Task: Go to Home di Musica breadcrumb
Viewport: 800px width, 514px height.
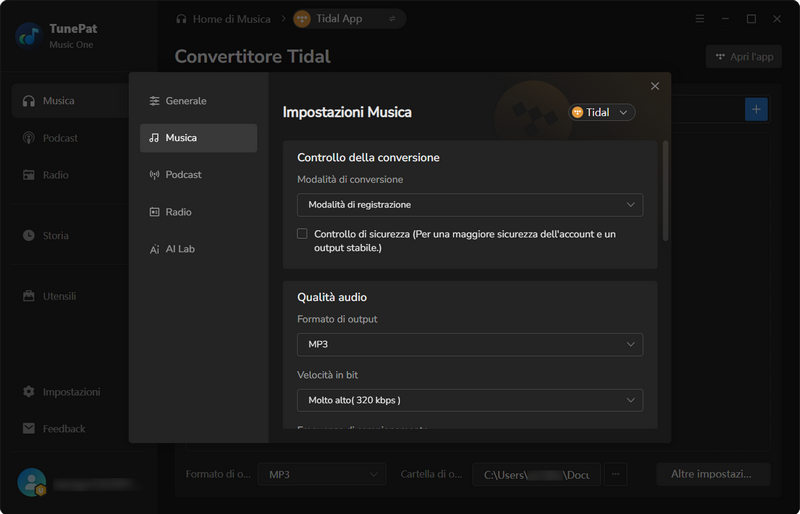Action: click(x=223, y=19)
